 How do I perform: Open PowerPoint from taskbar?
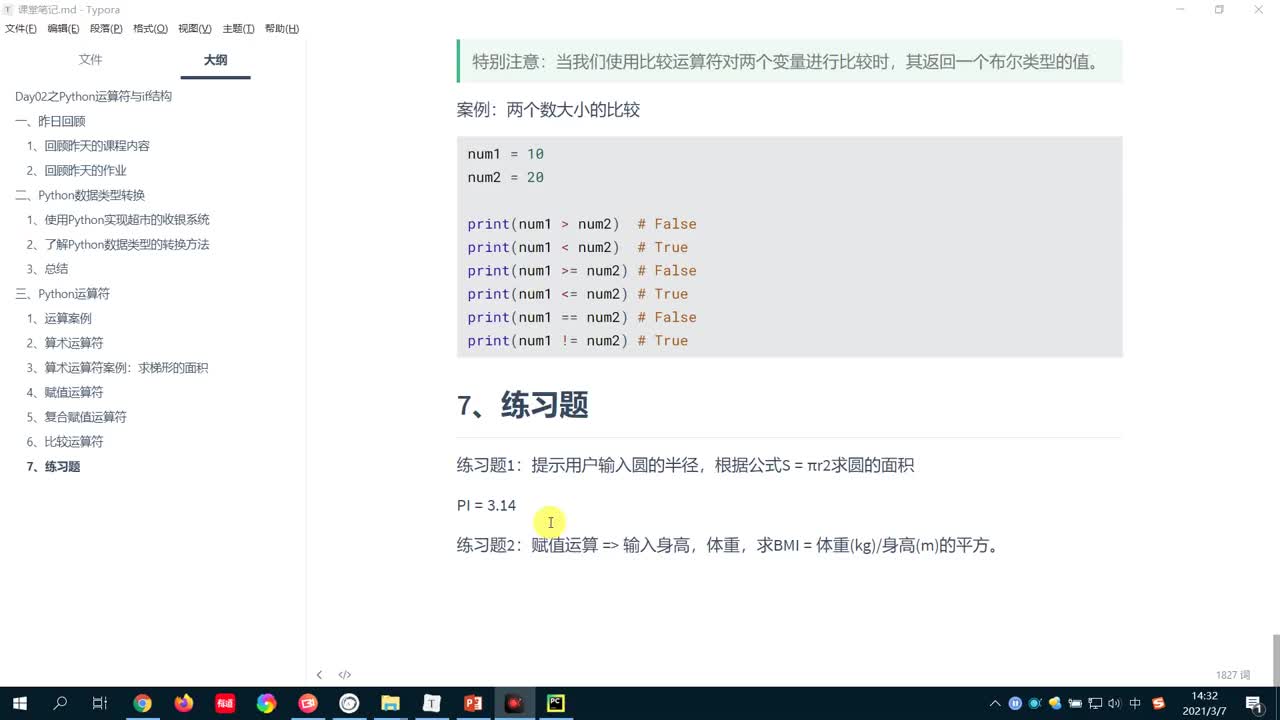point(473,703)
